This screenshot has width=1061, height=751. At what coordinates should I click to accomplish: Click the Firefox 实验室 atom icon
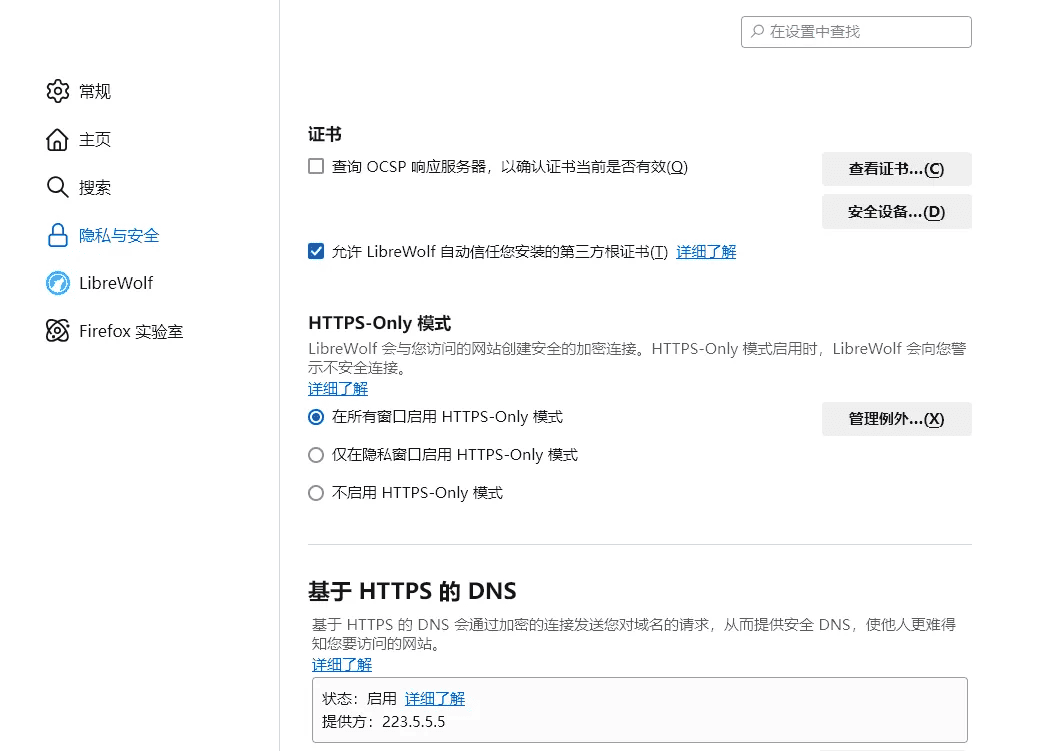click(58, 331)
